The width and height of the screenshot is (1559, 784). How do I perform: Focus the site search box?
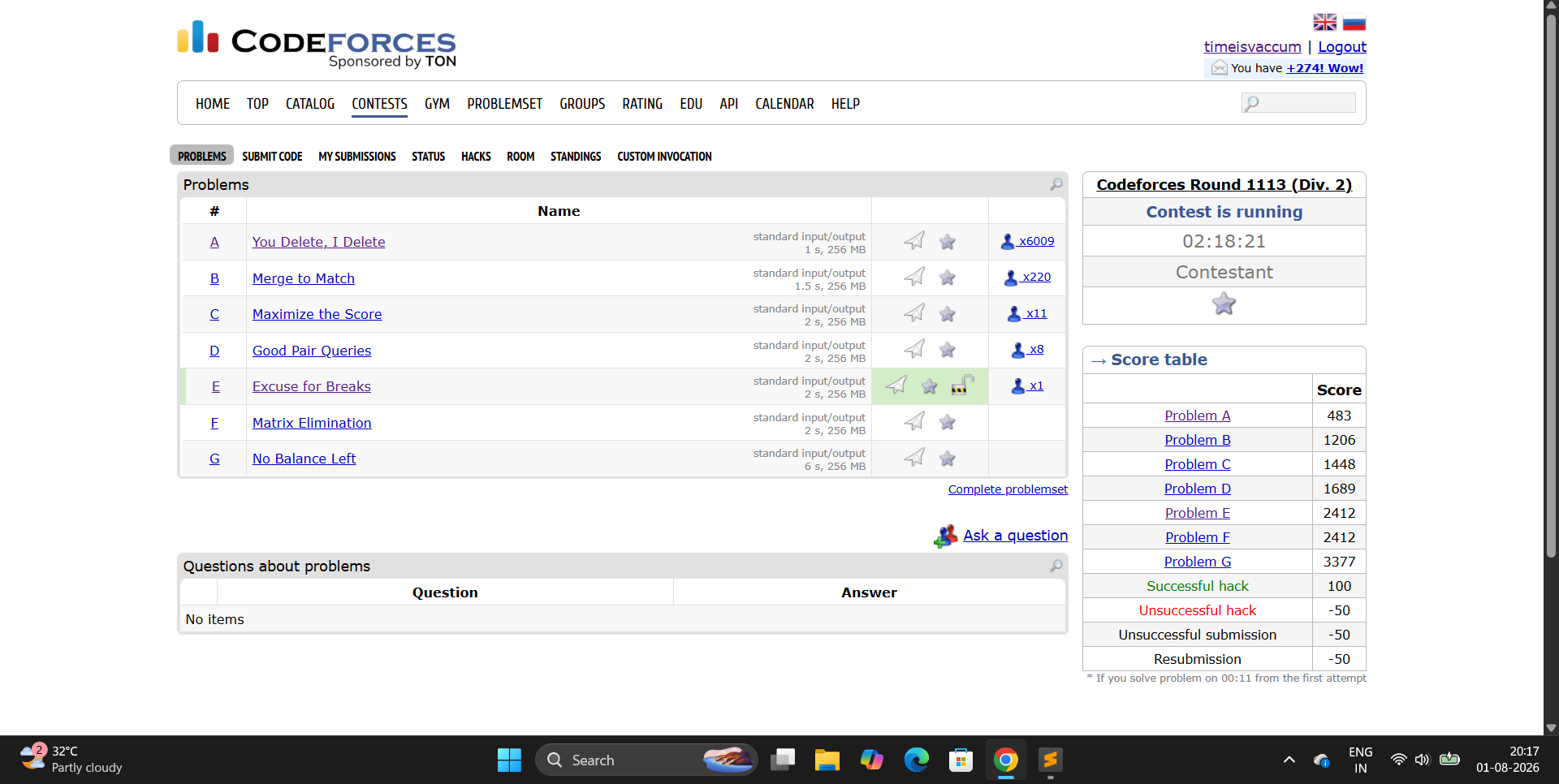(1298, 103)
